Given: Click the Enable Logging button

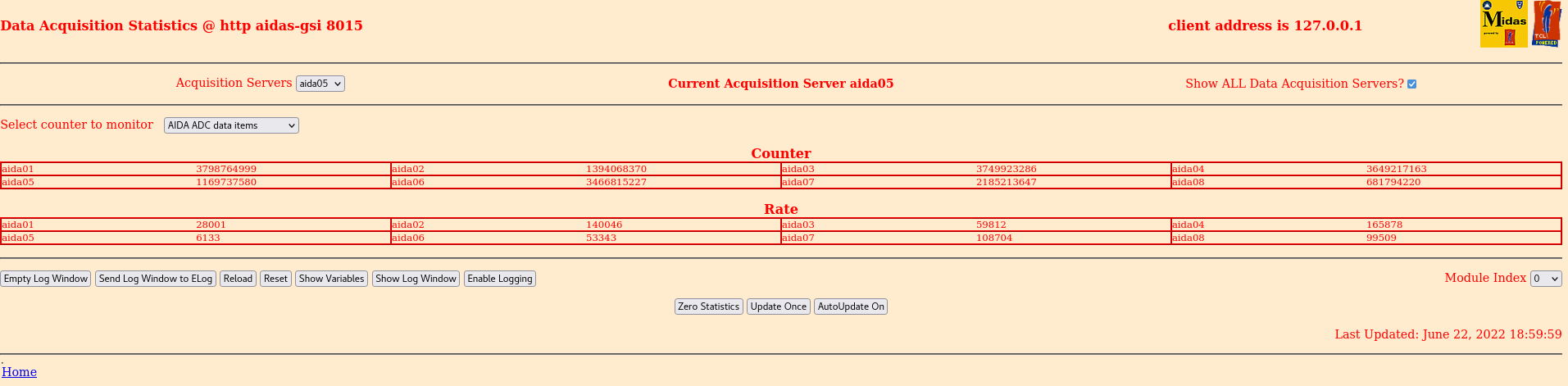Looking at the screenshot, I should (500, 279).
